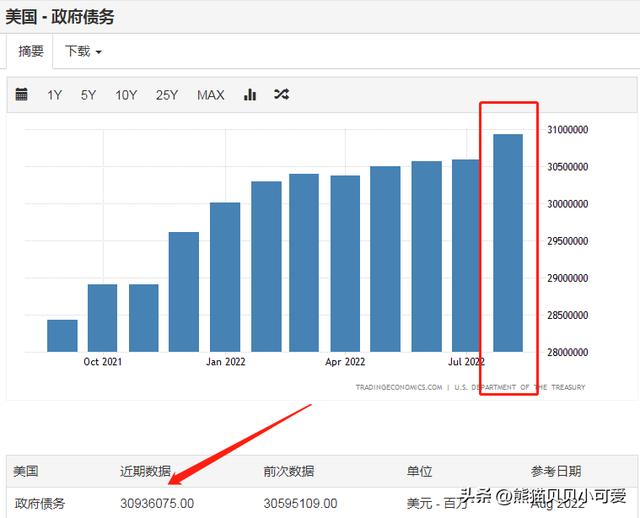Viewport: 640px width, 518px height.
Task: Click the tallest Aug 2022 bar
Action: point(508,243)
